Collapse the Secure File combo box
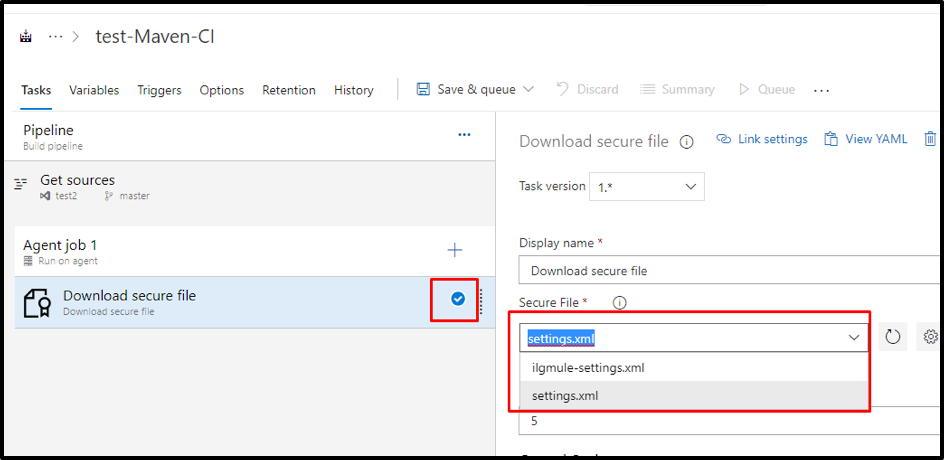 854,338
